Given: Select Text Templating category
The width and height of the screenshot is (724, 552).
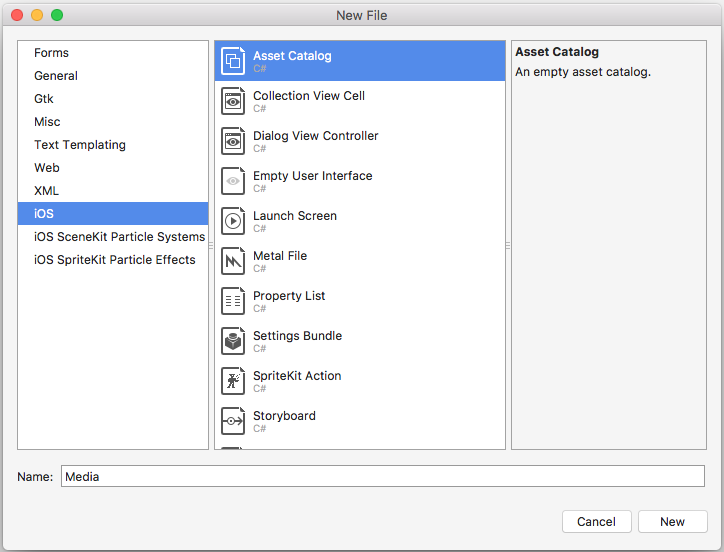Looking at the screenshot, I should [113, 145].
